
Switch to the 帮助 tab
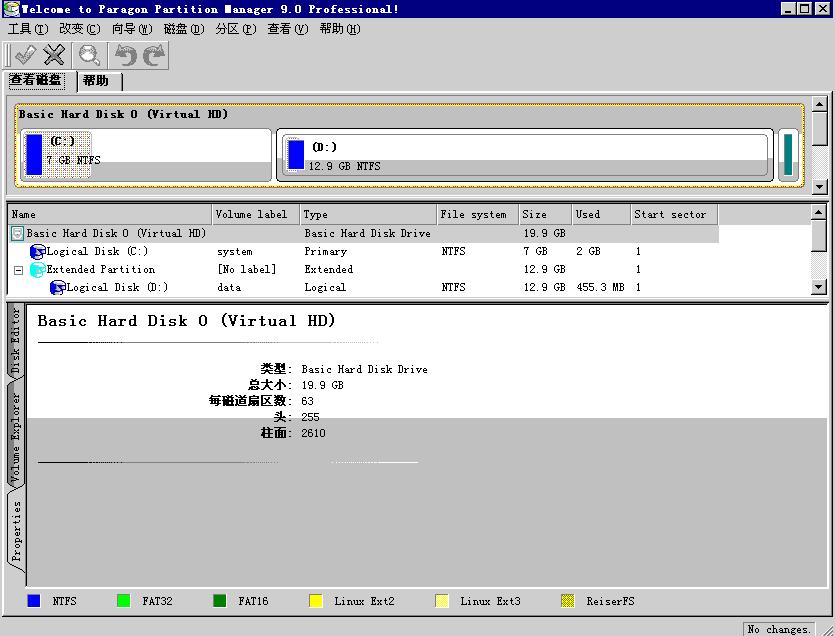point(96,81)
